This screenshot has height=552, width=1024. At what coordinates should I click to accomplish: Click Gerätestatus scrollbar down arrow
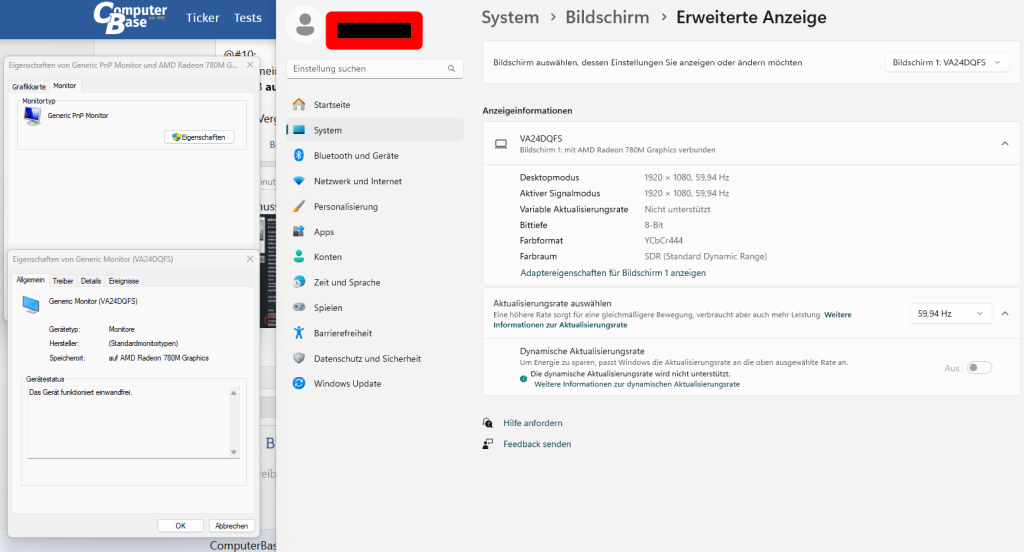234,452
